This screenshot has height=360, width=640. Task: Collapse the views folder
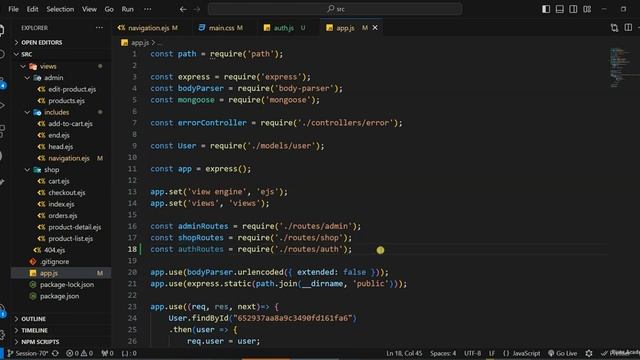click(x=60, y=66)
